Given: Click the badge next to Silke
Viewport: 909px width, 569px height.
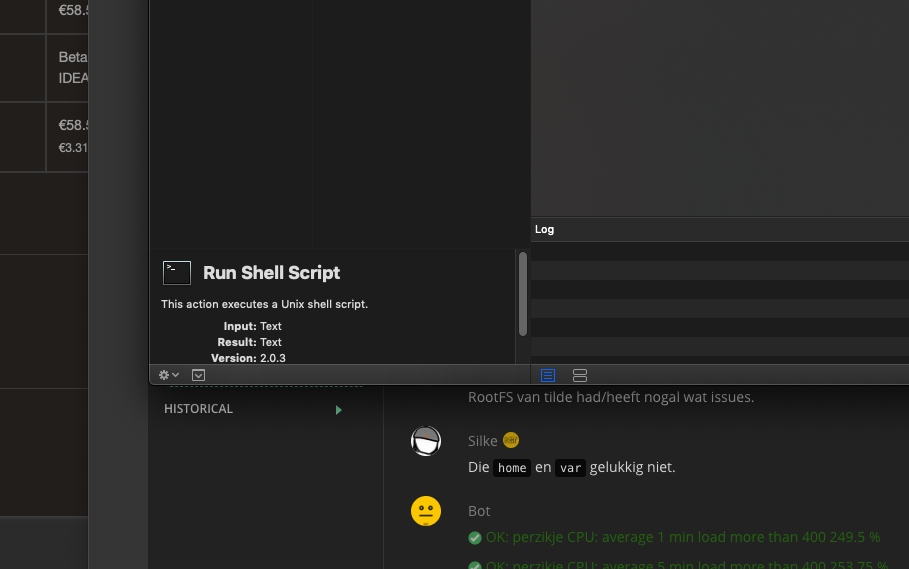Looking at the screenshot, I should (511, 440).
